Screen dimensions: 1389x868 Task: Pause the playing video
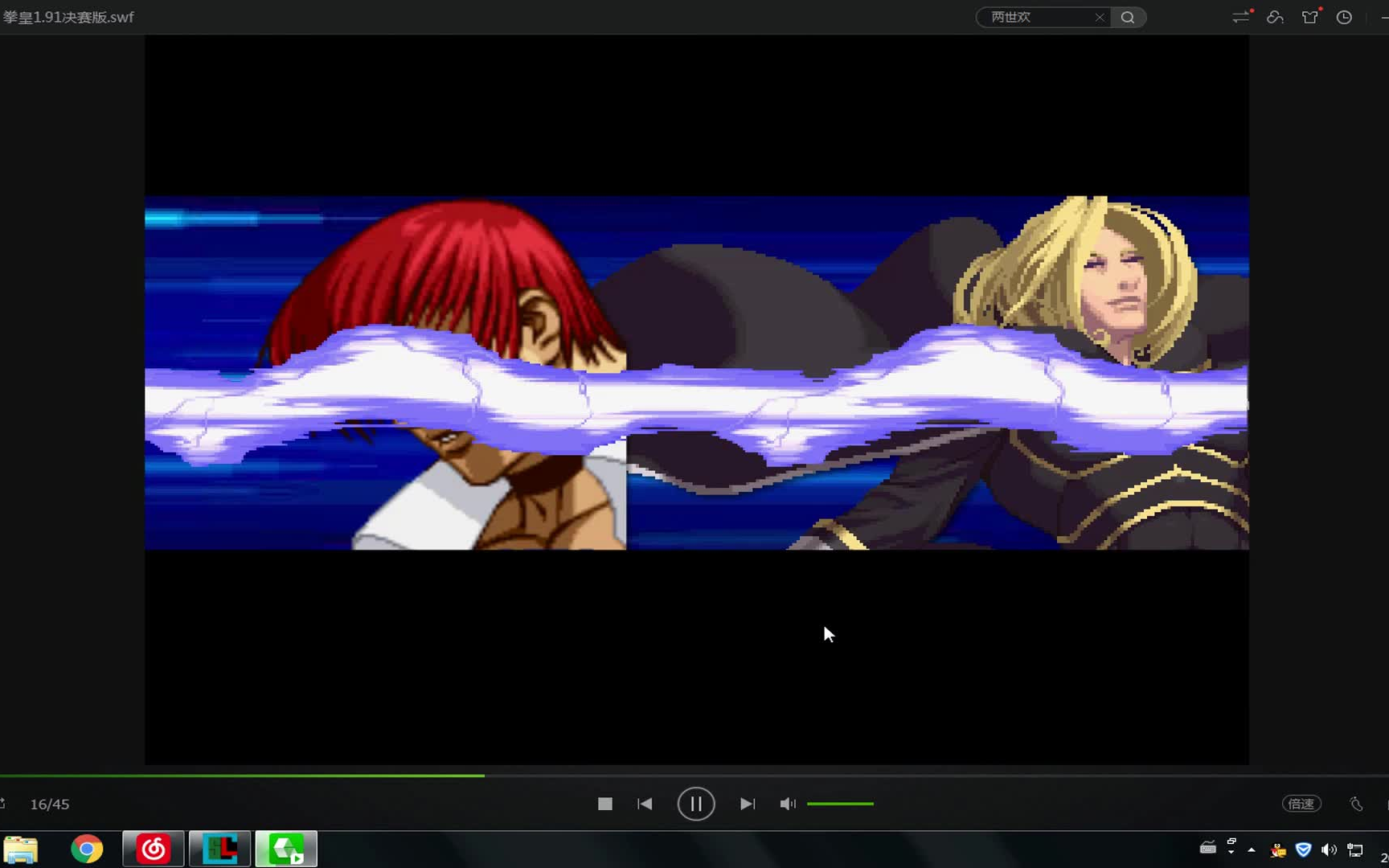click(x=696, y=804)
